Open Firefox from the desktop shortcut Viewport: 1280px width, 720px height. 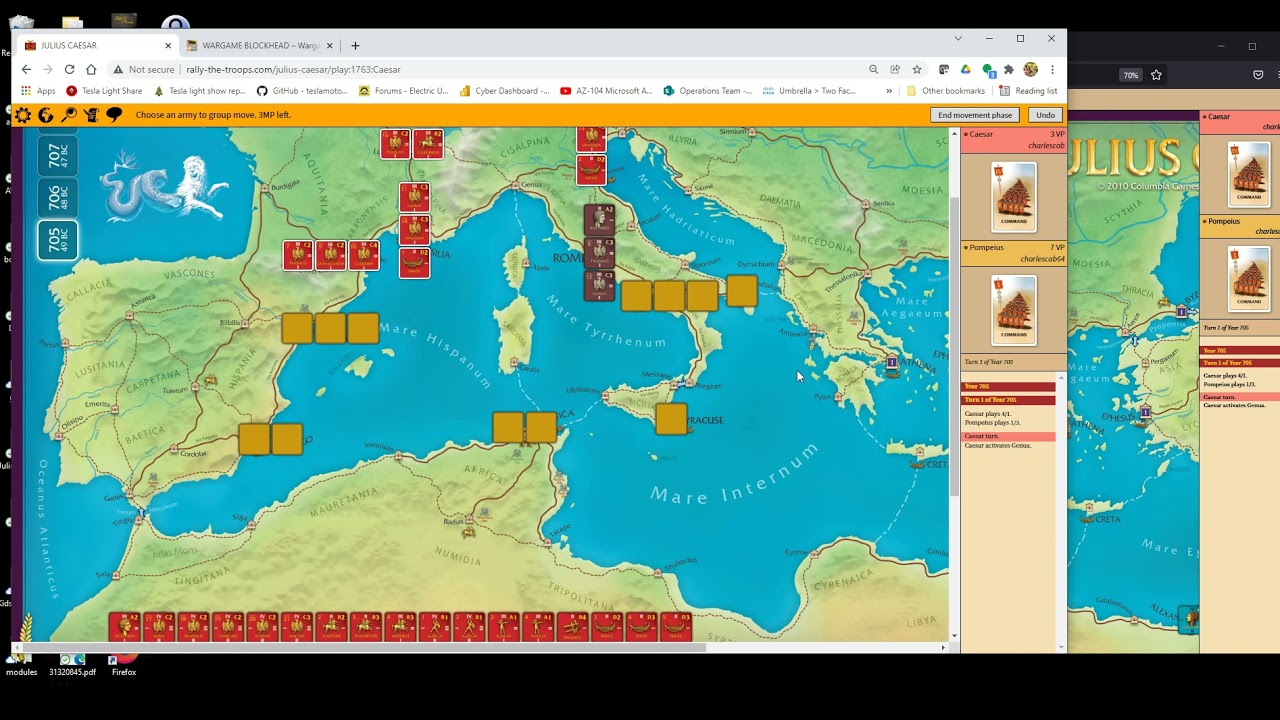(123, 664)
